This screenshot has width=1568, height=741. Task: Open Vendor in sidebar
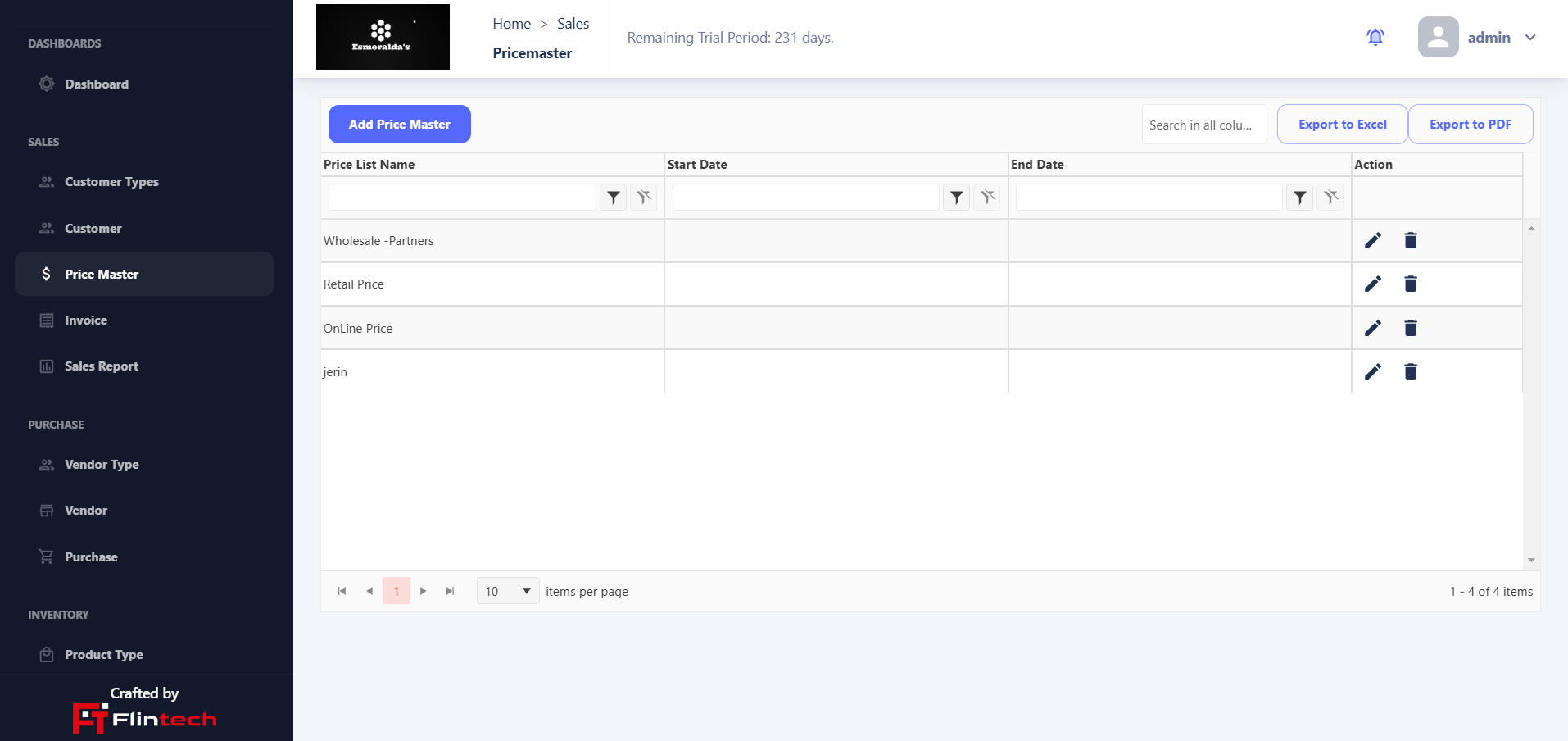click(144, 511)
